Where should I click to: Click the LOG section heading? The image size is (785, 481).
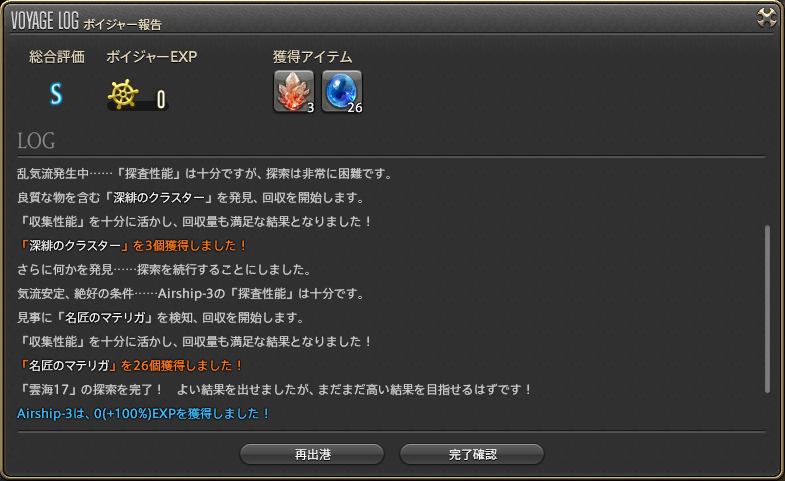click(36, 141)
